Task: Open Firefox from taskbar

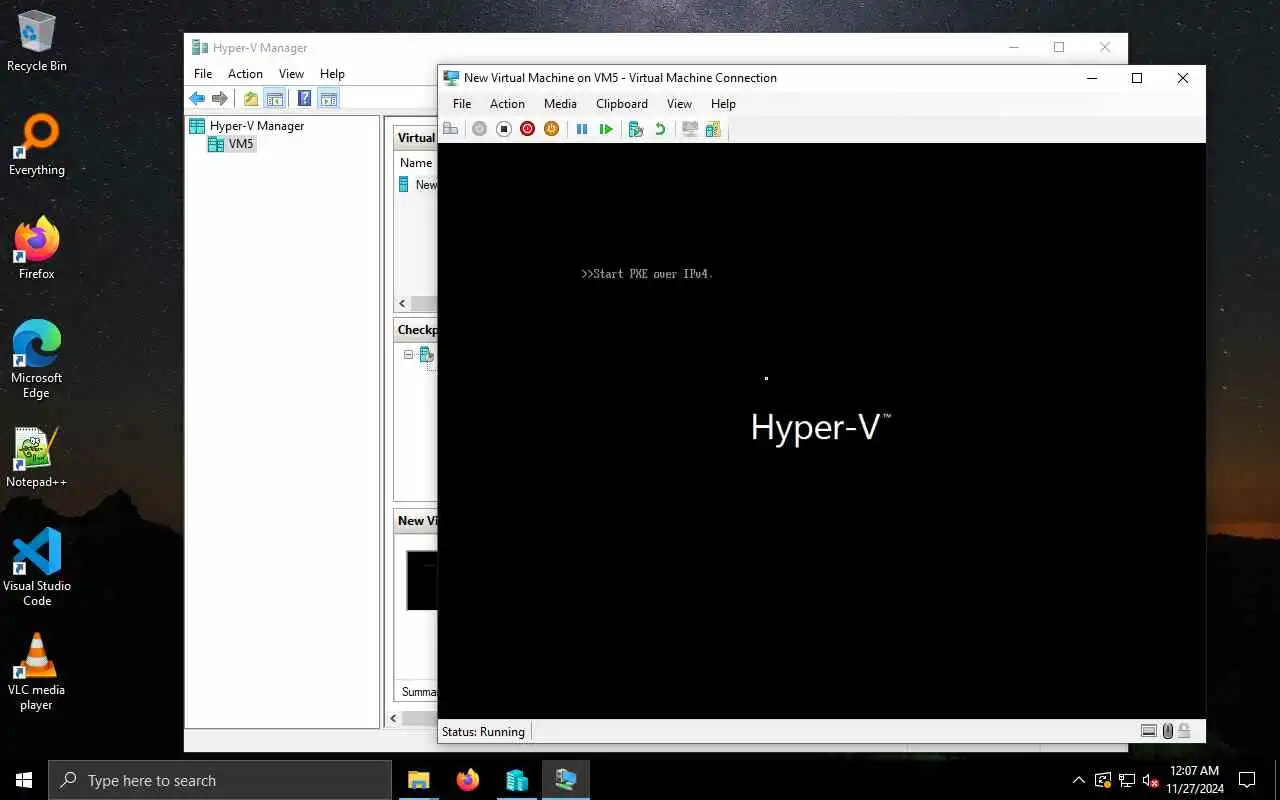Action: point(467,780)
